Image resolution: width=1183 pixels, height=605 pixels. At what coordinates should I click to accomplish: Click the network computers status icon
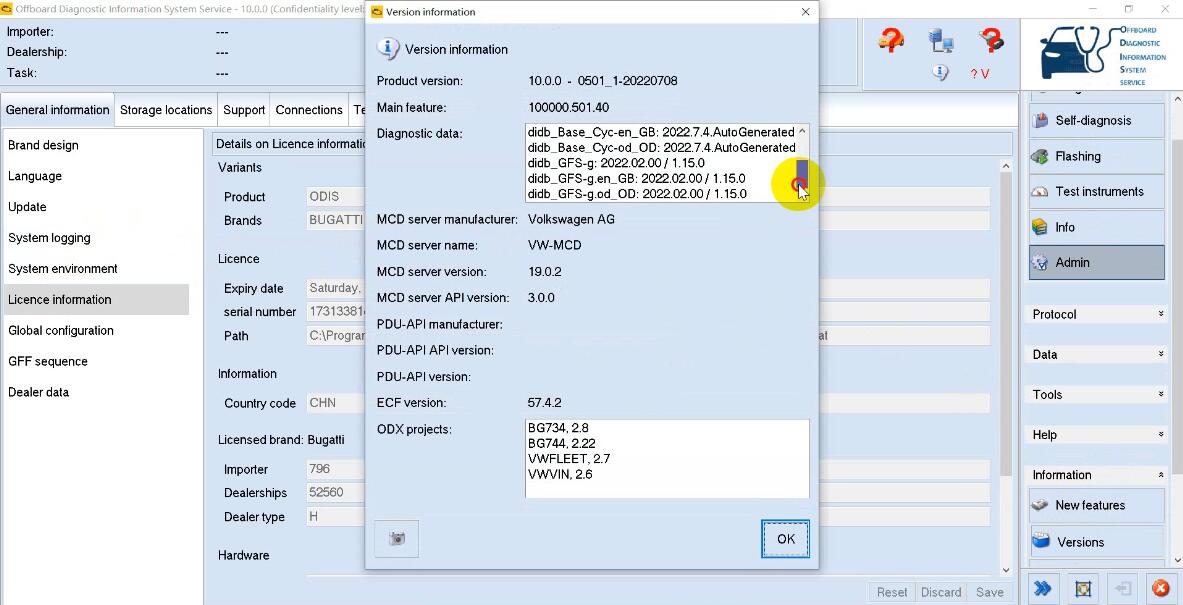pyautogui.click(x=941, y=40)
